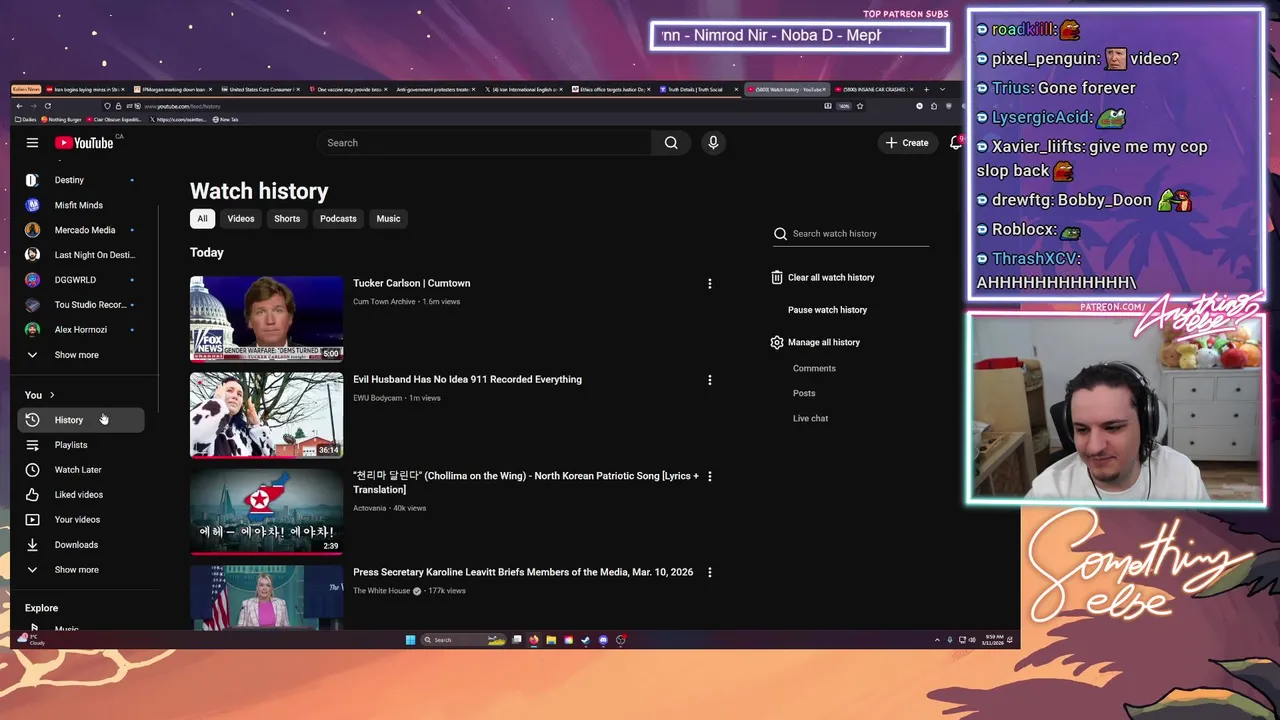The width and height of the screenshot is (1280, 720).
Task: Open Comments history link
Action: pyautogui.click(x=814, y=368)
